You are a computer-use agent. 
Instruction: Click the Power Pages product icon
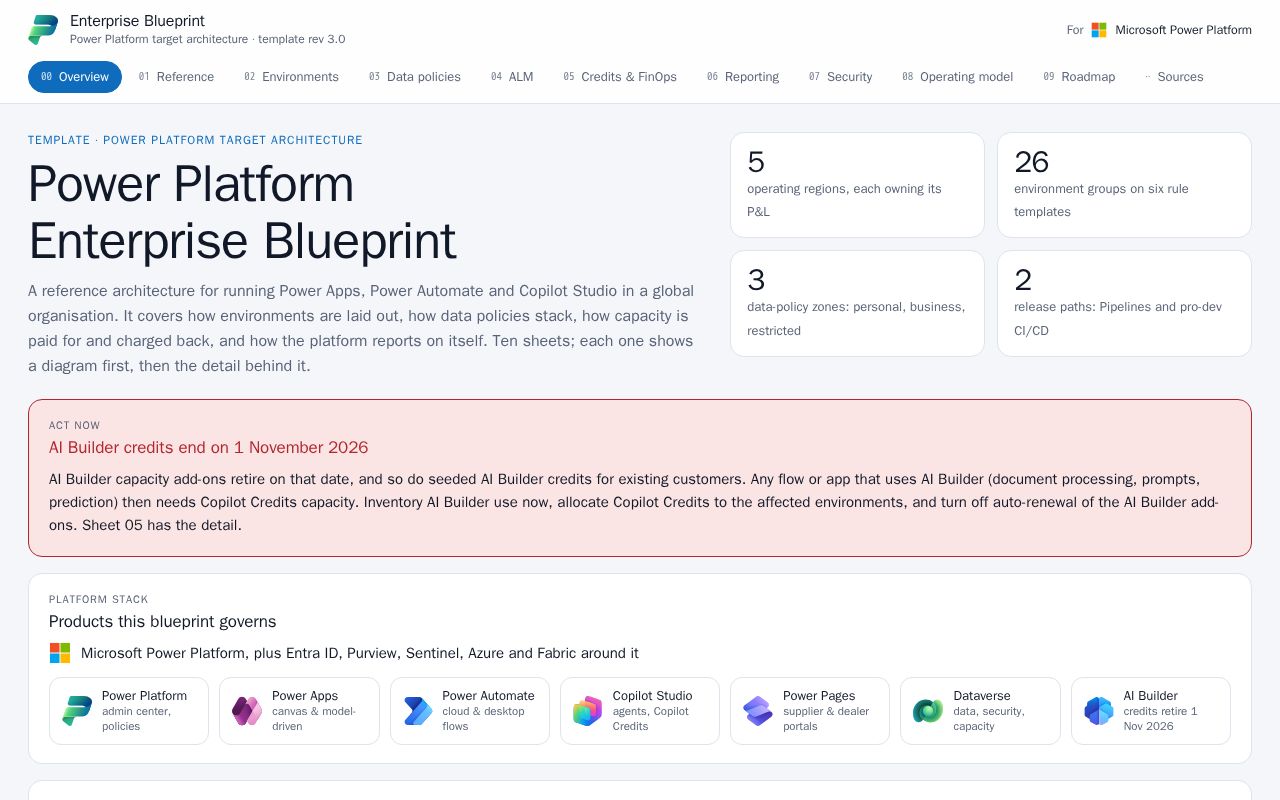[758, 711]
